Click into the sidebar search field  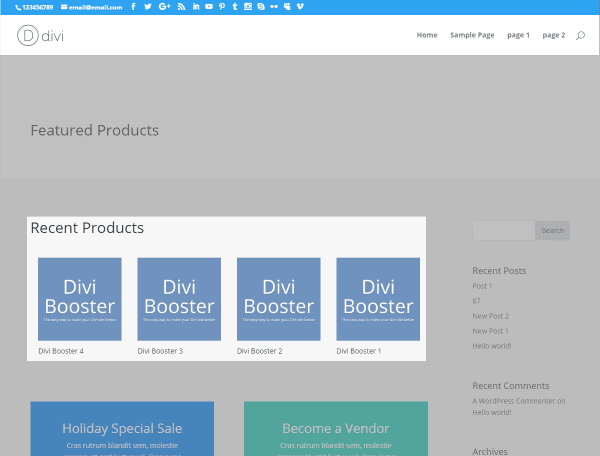coord(503,230)
